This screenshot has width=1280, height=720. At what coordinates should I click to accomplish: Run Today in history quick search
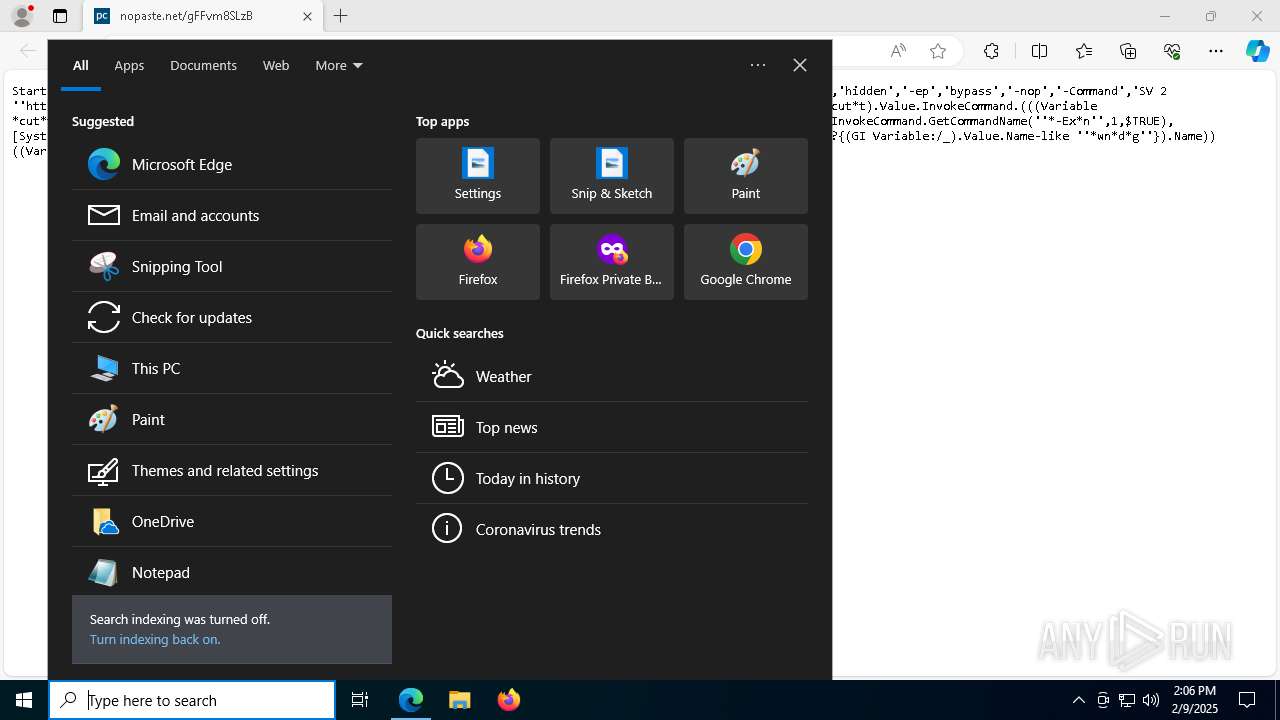click(x=612, y=478)
